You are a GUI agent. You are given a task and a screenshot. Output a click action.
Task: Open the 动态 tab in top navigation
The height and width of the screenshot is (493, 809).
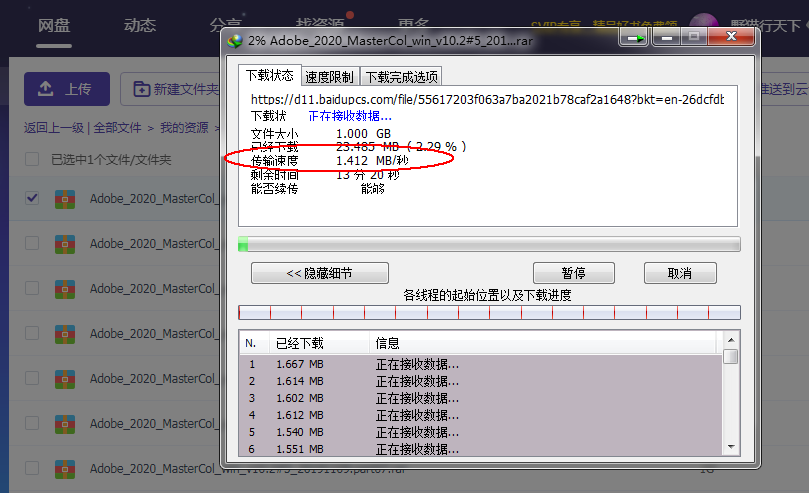[x=140, y=25]
